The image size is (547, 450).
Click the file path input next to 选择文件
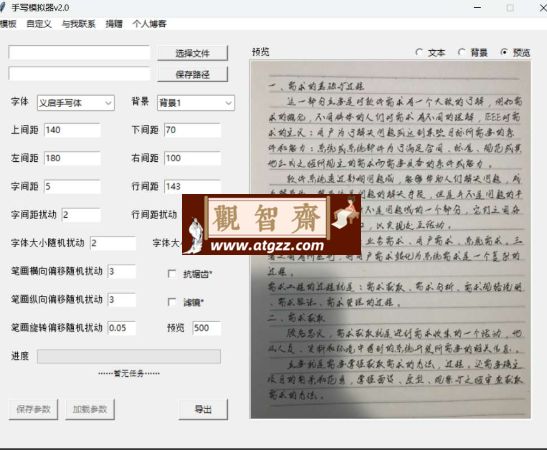[x=80, y=52]
